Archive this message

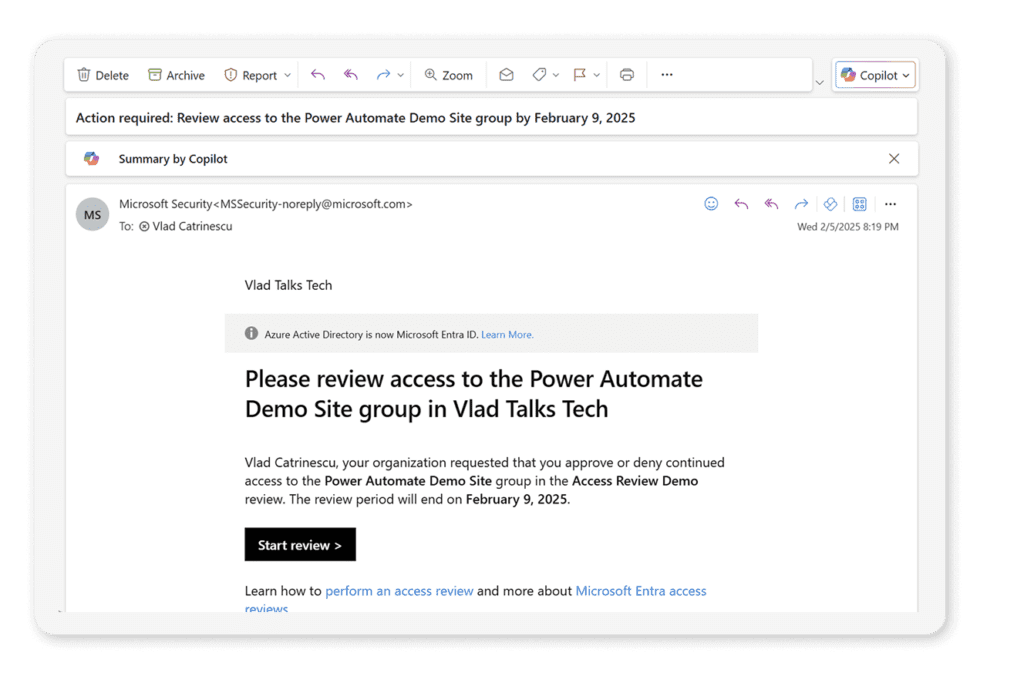[176, 75]
